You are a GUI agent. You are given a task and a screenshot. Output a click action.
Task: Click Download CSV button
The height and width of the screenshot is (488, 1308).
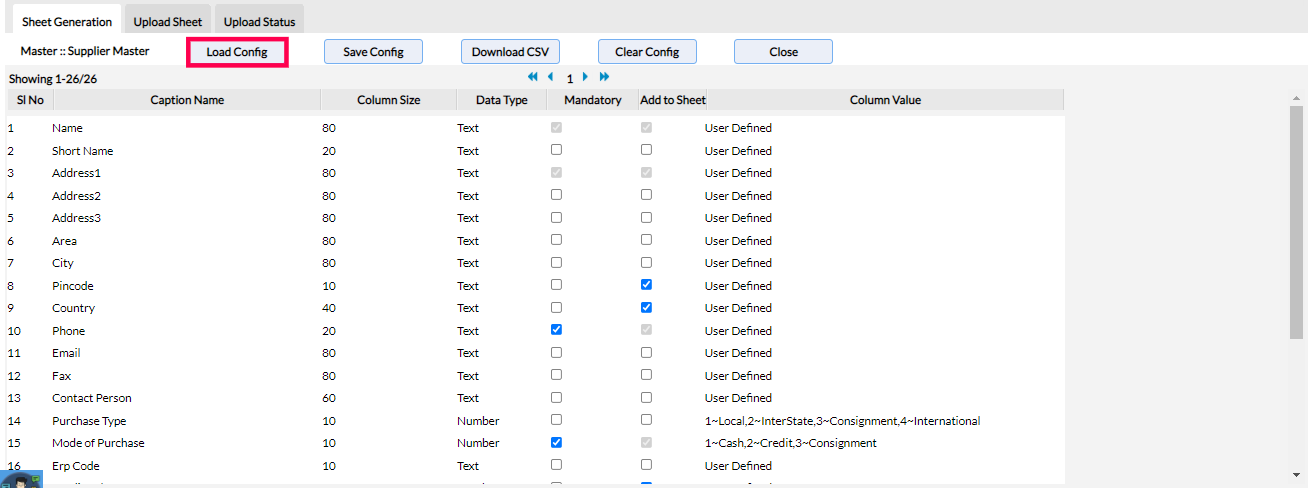pos(510,52)
